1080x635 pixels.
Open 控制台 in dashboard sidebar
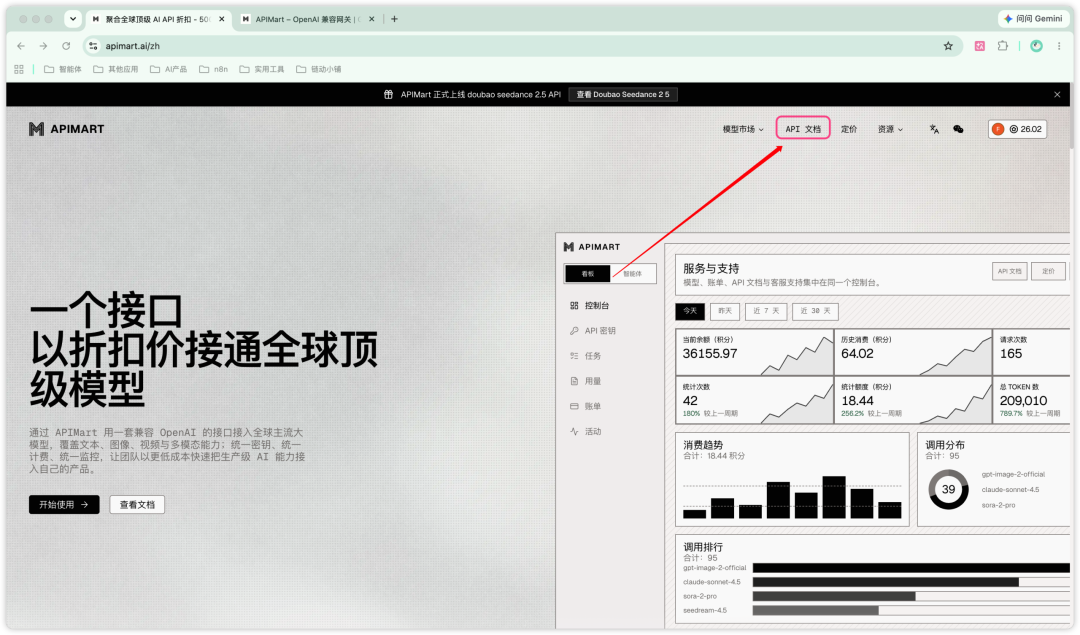point(590,305)
